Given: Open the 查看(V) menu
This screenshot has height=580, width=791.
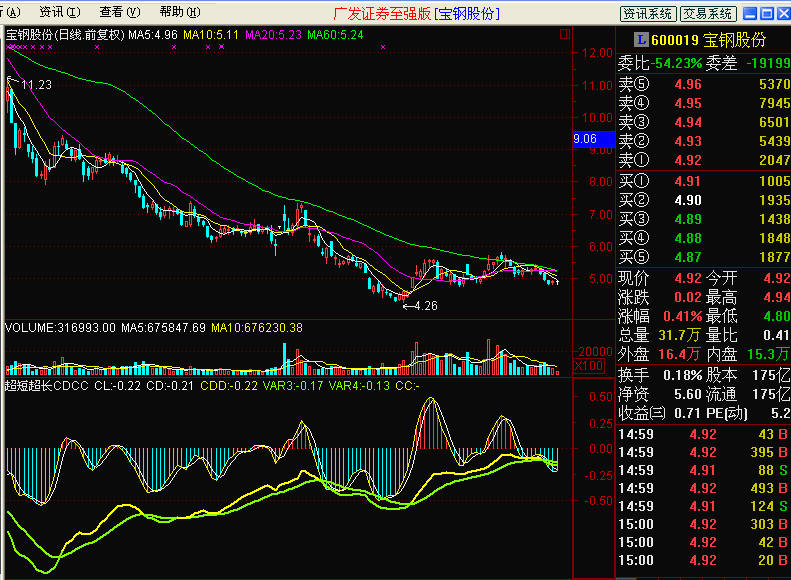Looking at the screenshot, I should [x=120, y=12].
